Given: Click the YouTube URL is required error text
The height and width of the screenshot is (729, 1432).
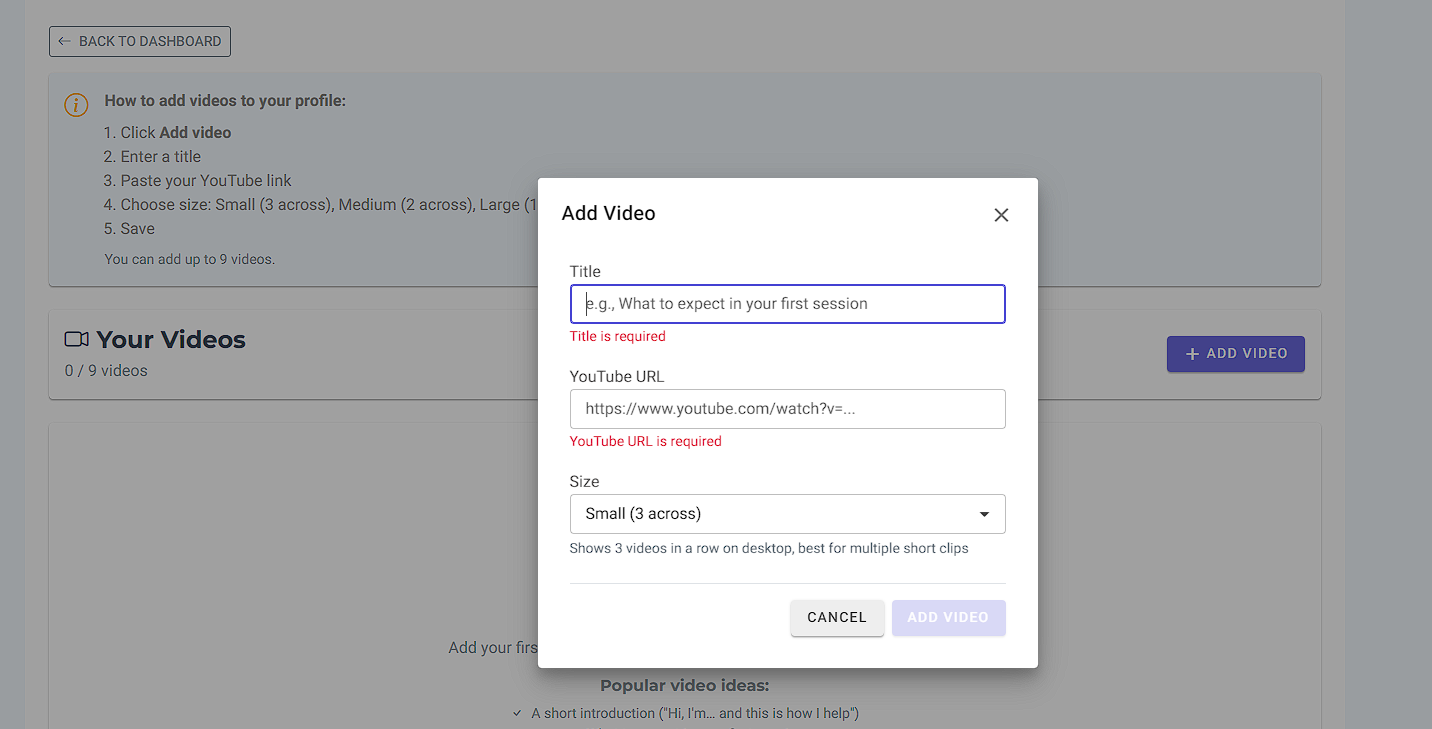Looking at the screenshot, I should [645, 441].
